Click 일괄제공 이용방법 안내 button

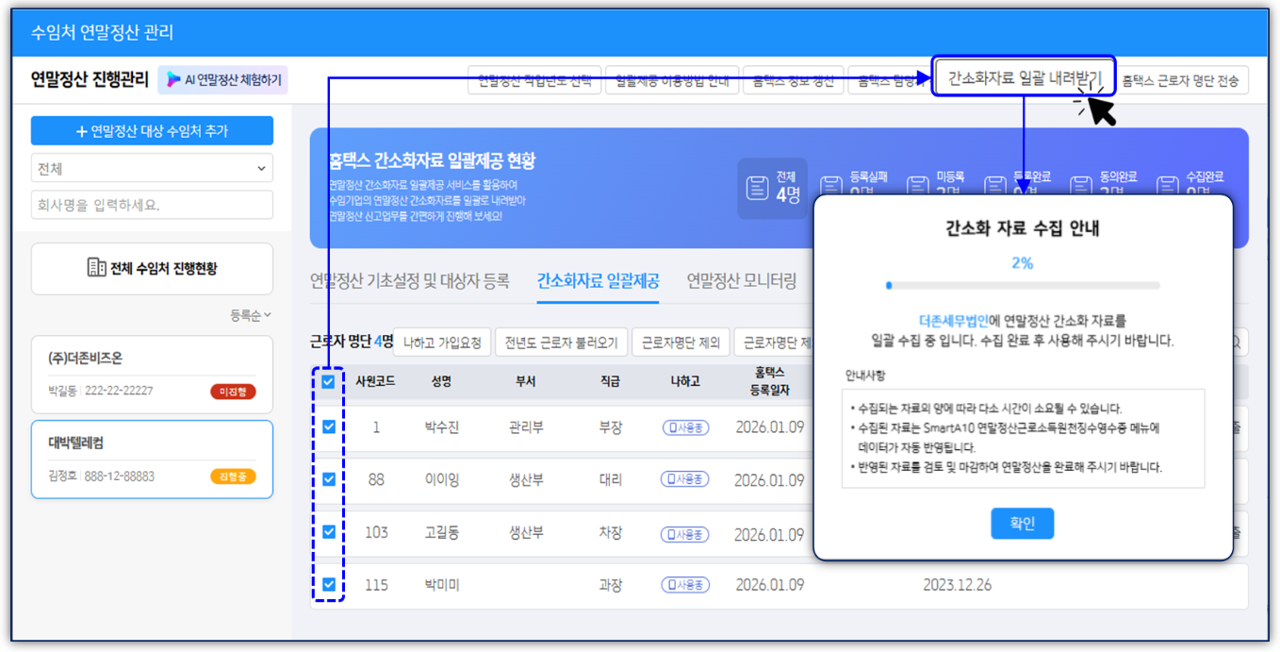pos(672,81)
